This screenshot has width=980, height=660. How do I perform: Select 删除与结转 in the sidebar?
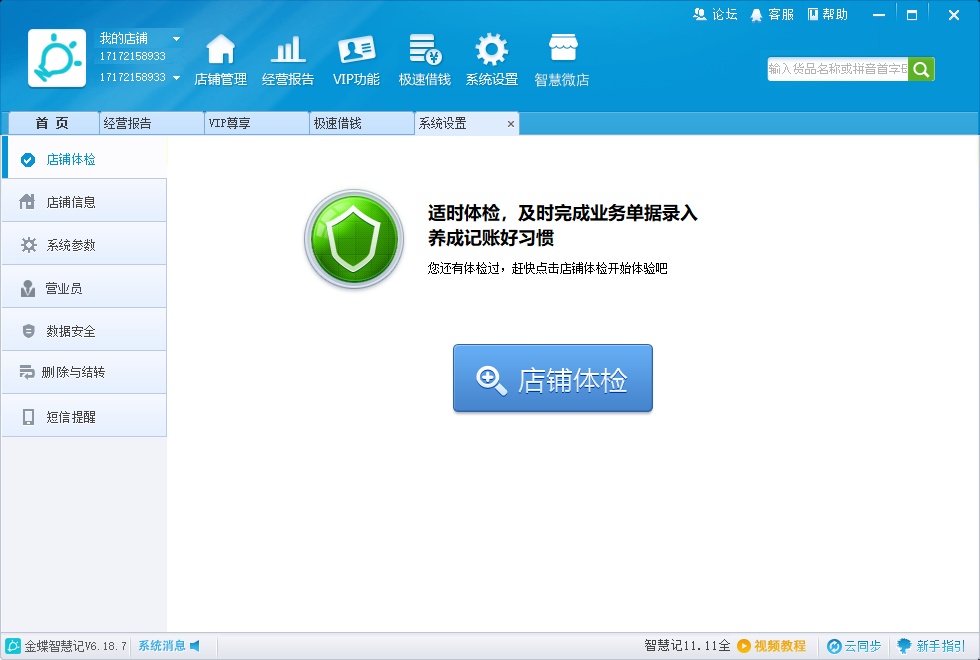84,372
